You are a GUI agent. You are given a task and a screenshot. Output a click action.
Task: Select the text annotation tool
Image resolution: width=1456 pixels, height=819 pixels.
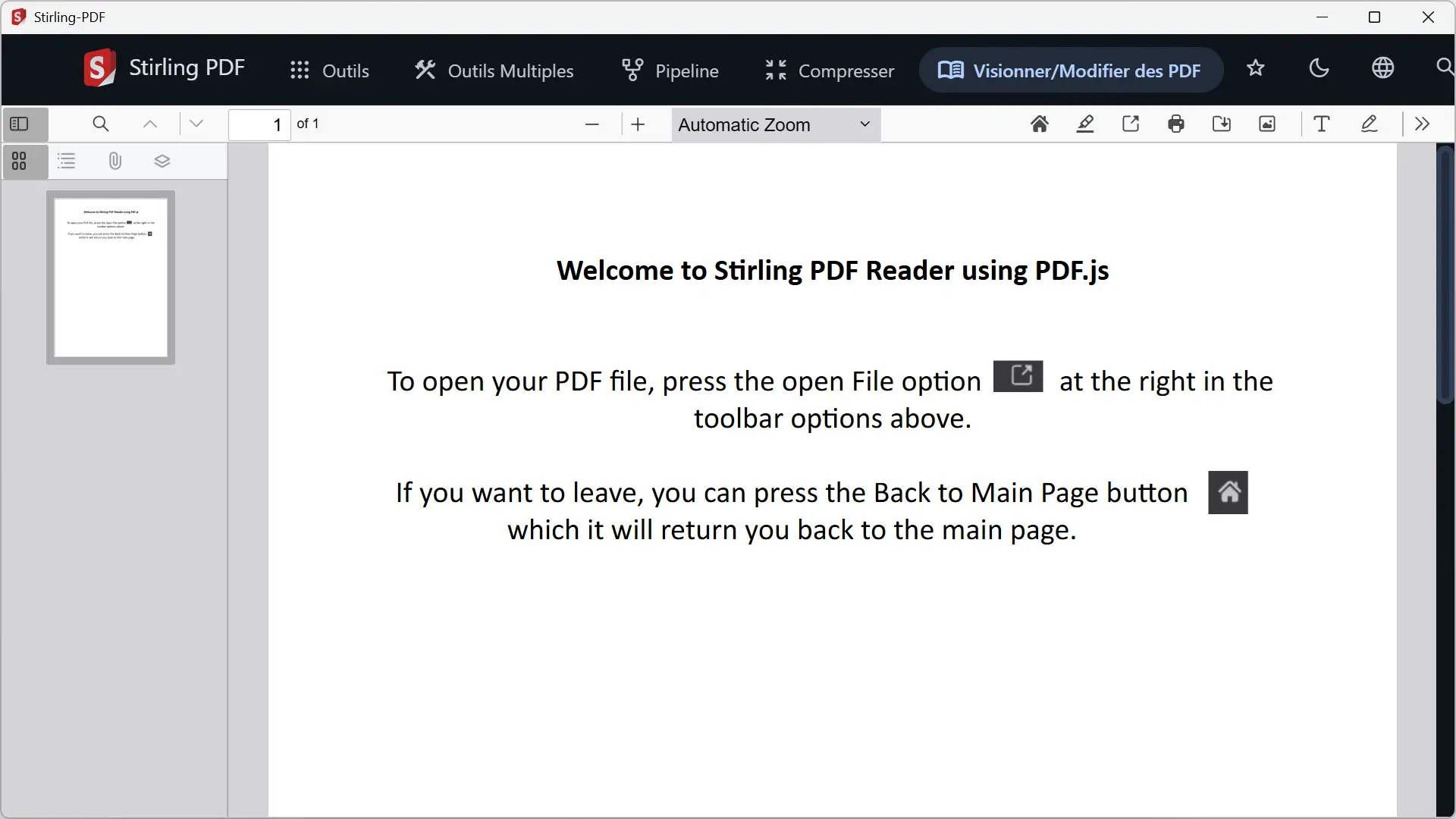[x=1322, y=124]
